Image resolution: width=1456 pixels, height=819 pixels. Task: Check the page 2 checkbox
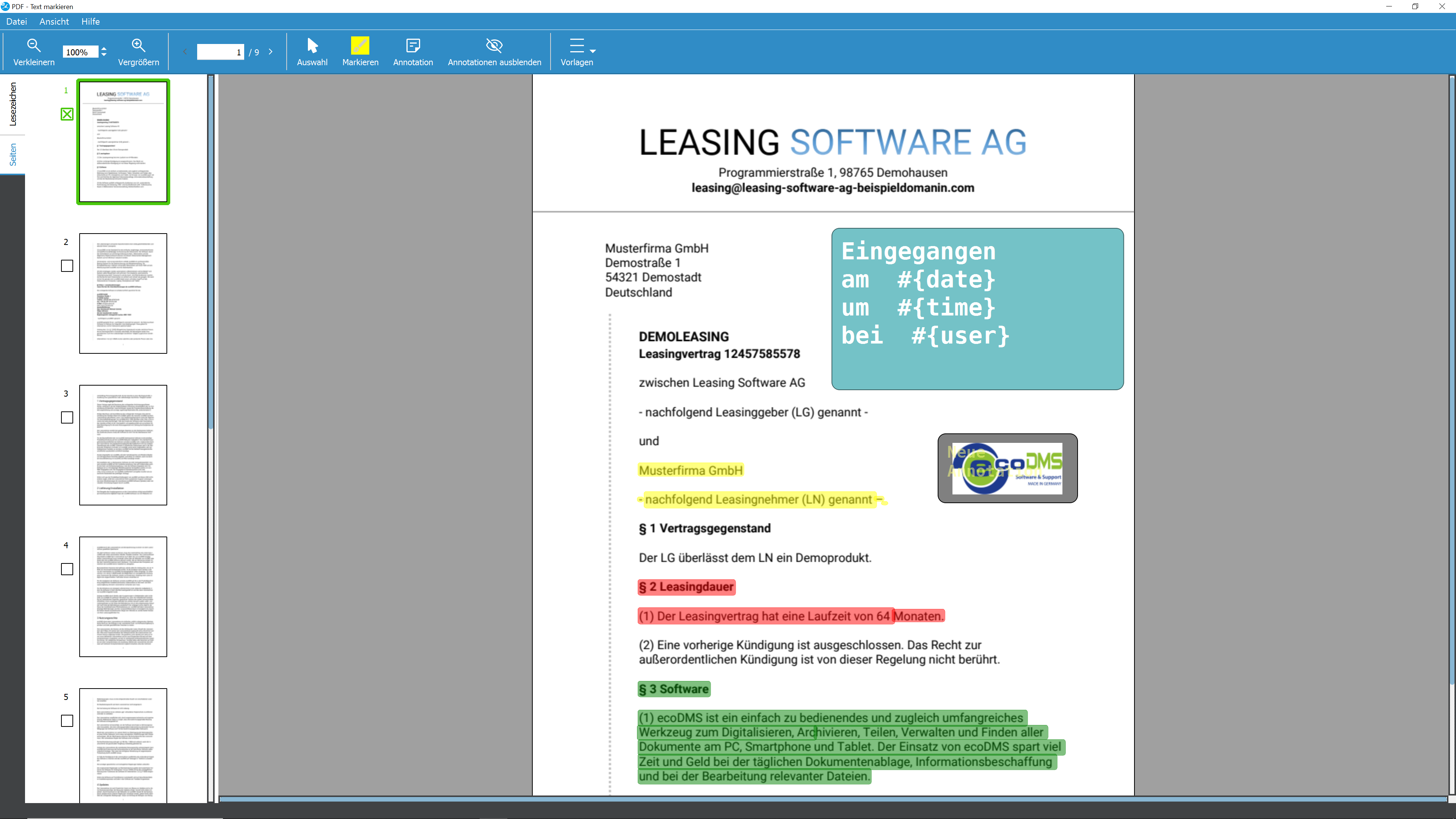click(x=67, y=266)
